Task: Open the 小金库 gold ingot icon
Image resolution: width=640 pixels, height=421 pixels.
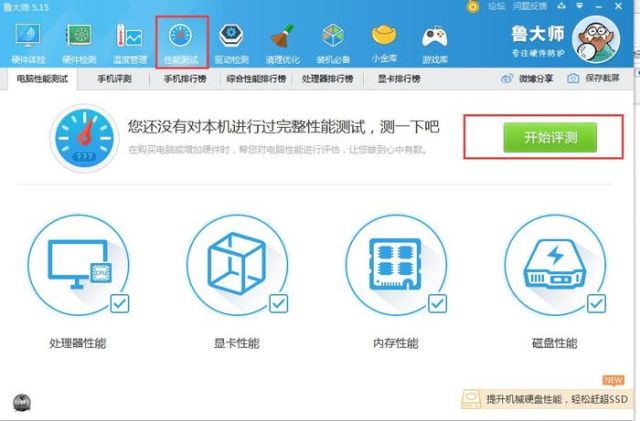Action: [x=384, y=44]
